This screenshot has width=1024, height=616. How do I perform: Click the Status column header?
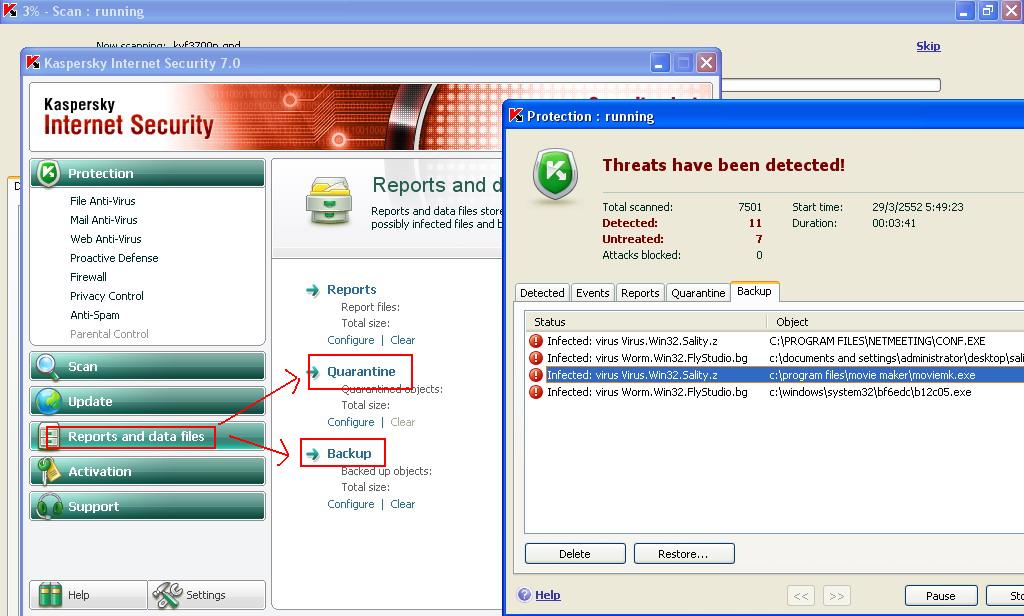647,322
